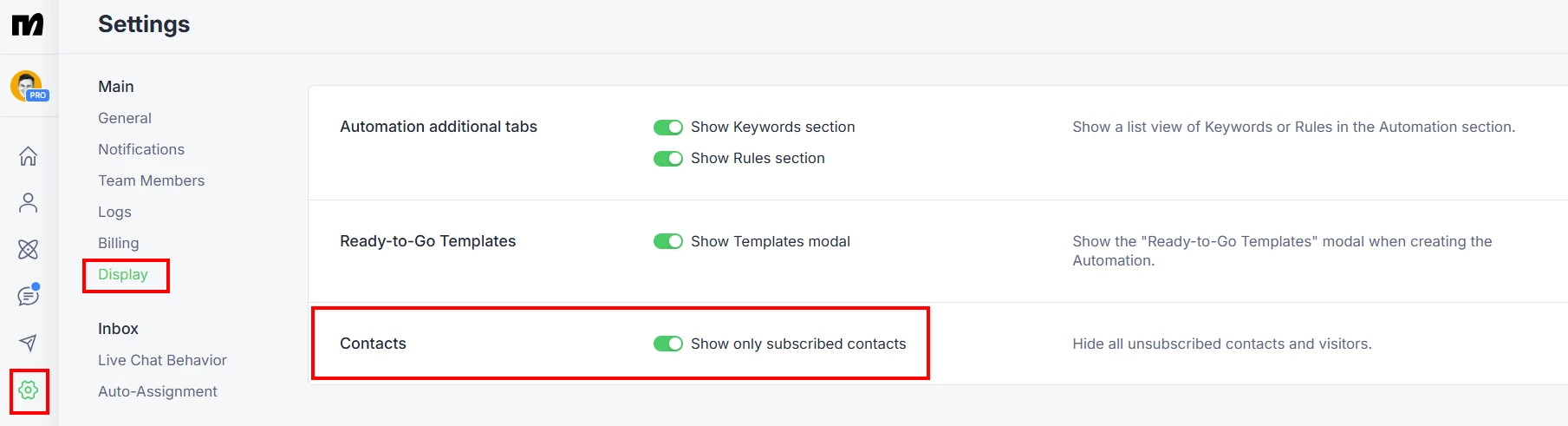Viewport: 1568px width, 426px height.
Task: Open Billing settings
Action: click(119, 243)
